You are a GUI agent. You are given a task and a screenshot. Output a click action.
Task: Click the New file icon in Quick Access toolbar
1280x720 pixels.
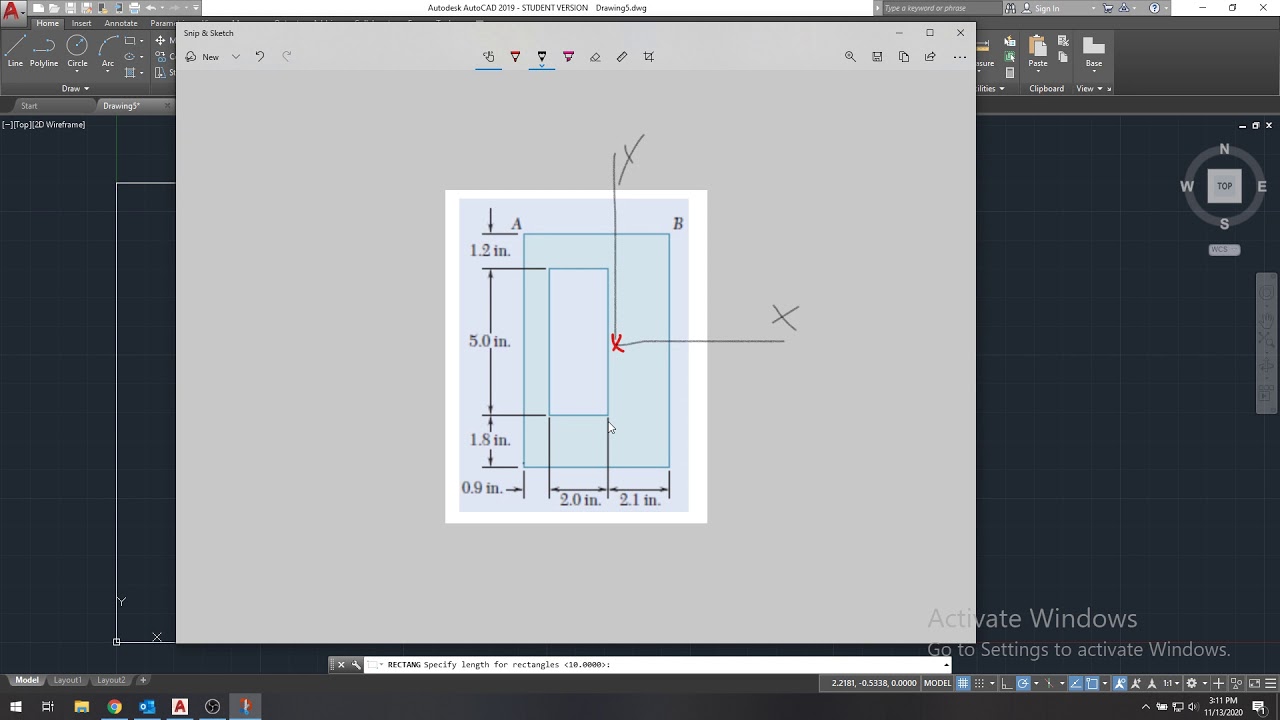pos(38,8)
